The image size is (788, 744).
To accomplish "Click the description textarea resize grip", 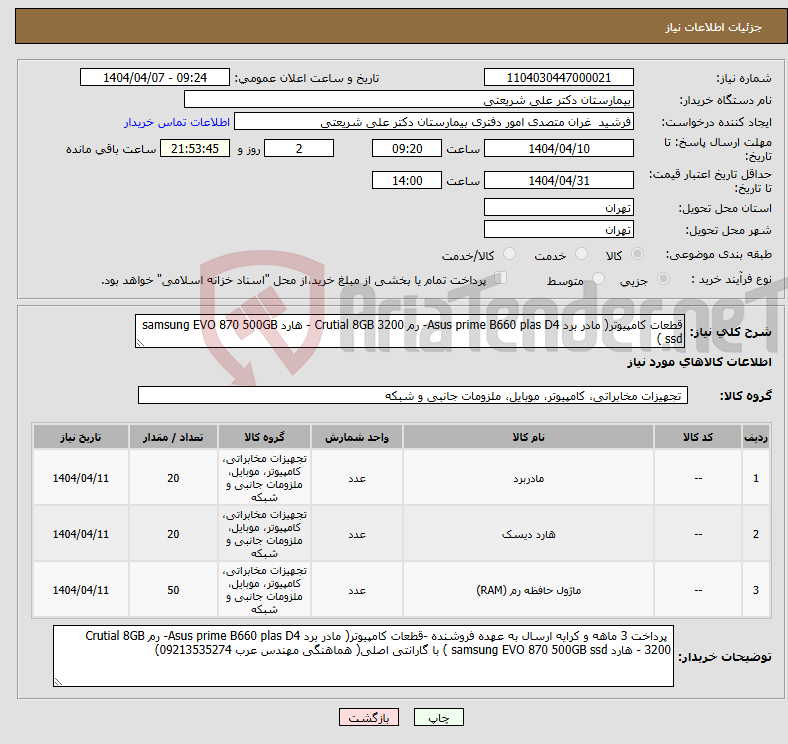I will 140,342.
